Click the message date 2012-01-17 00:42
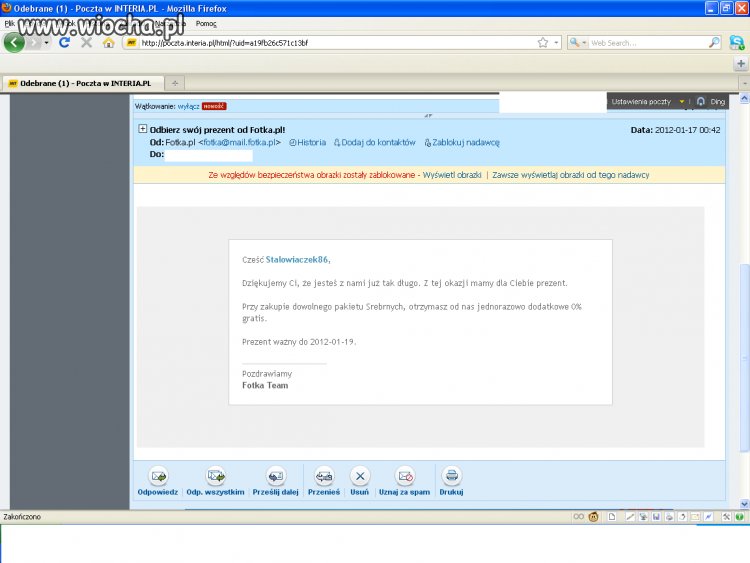This screenshot has width=750, height=563. click(x=687, y=130)
